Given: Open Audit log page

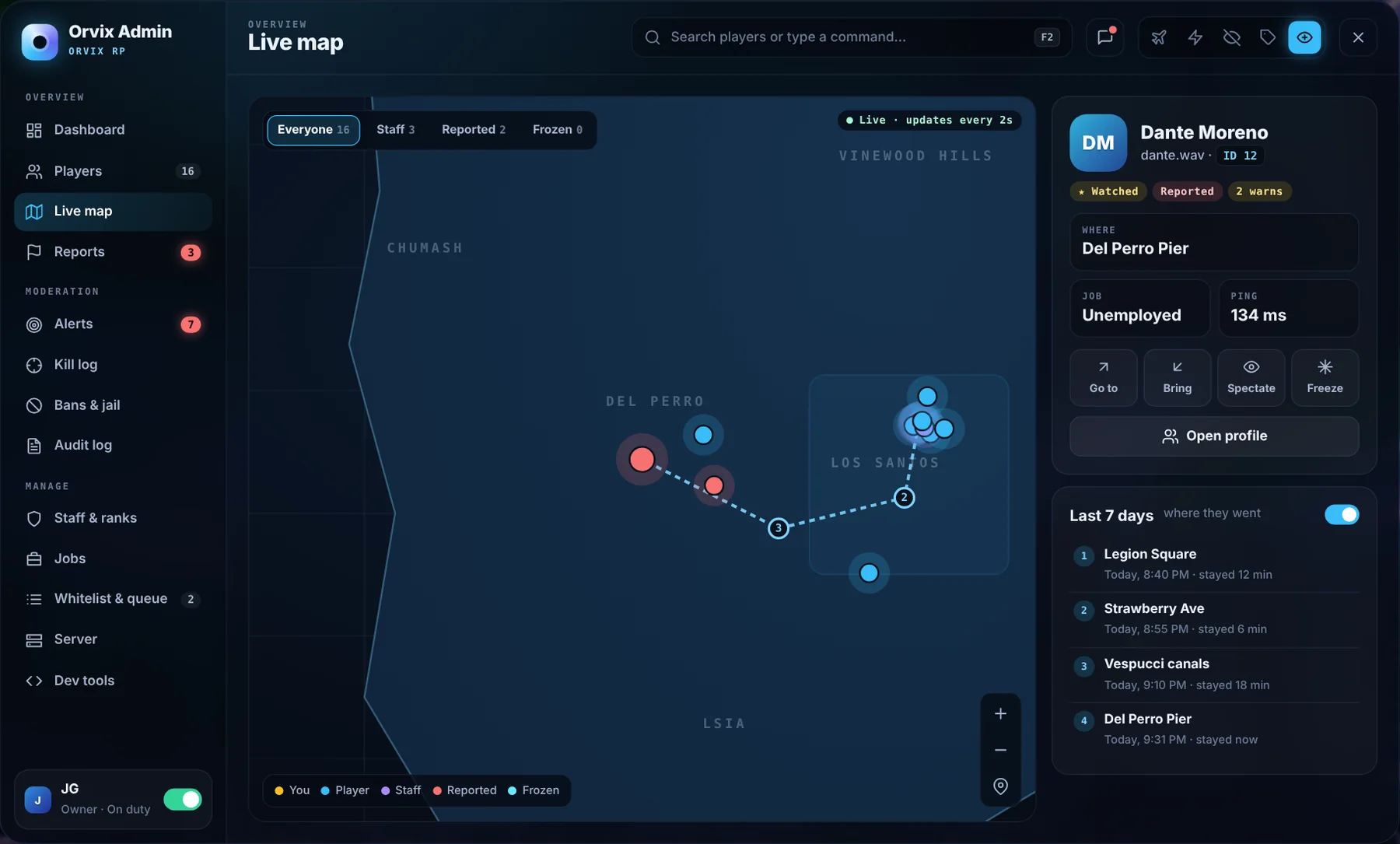Looking at the screenshot, I should coord(113,445).
